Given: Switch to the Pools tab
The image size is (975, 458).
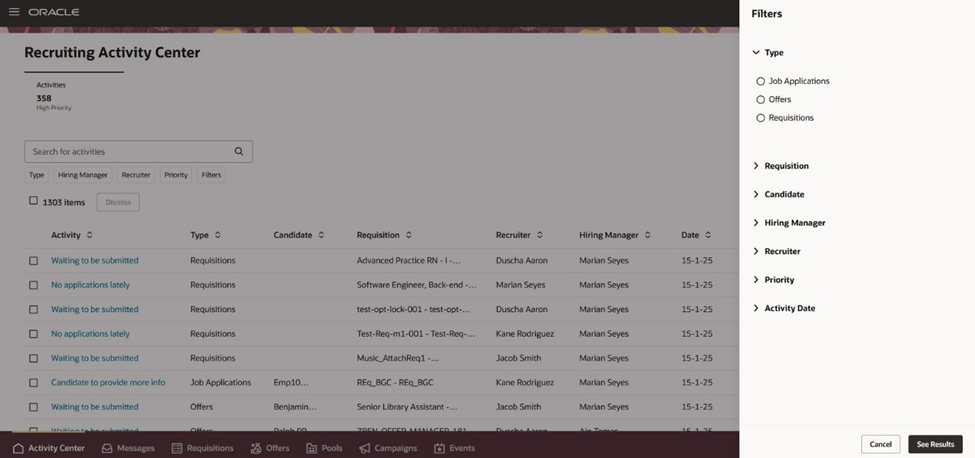Looking at the screenshot, I should click(324, 448).
